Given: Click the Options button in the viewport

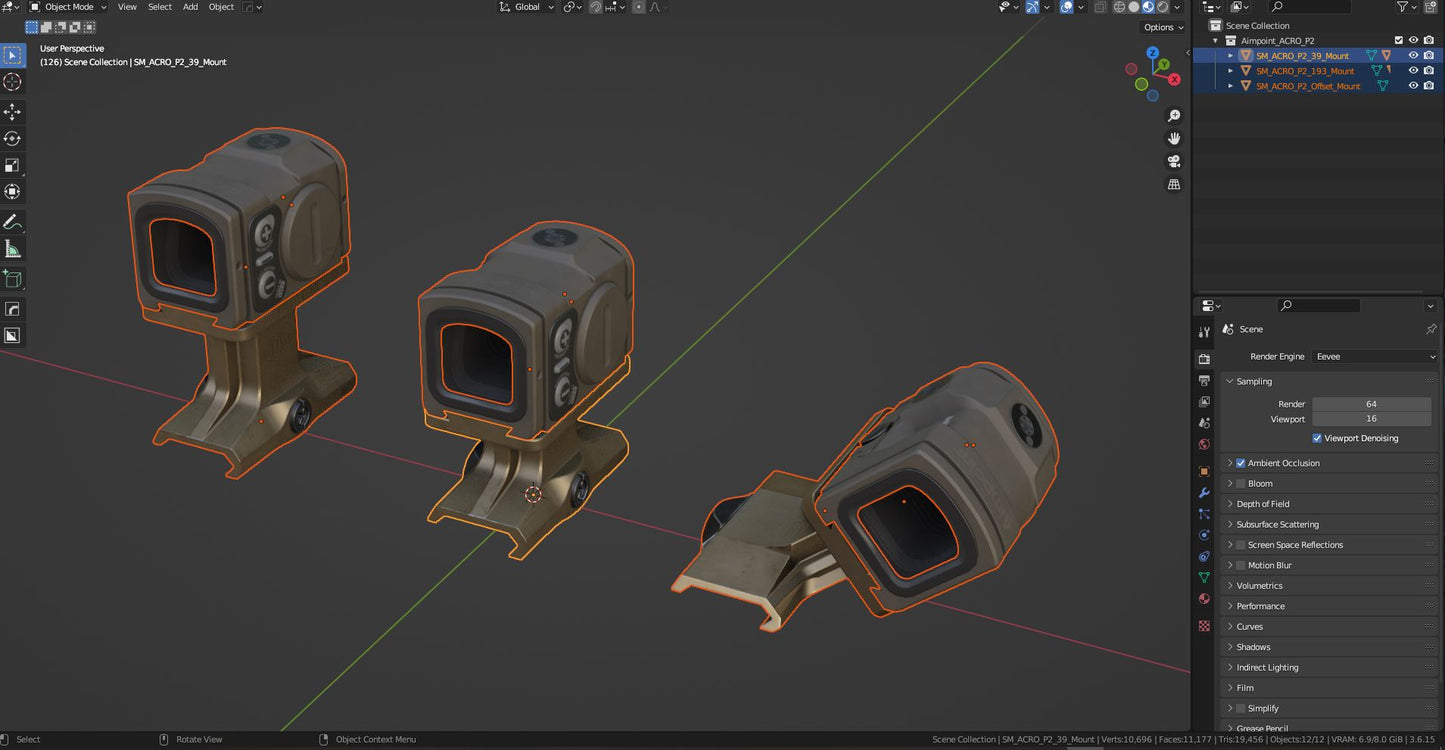Looking at the screenshot, I should point(1161,27).
